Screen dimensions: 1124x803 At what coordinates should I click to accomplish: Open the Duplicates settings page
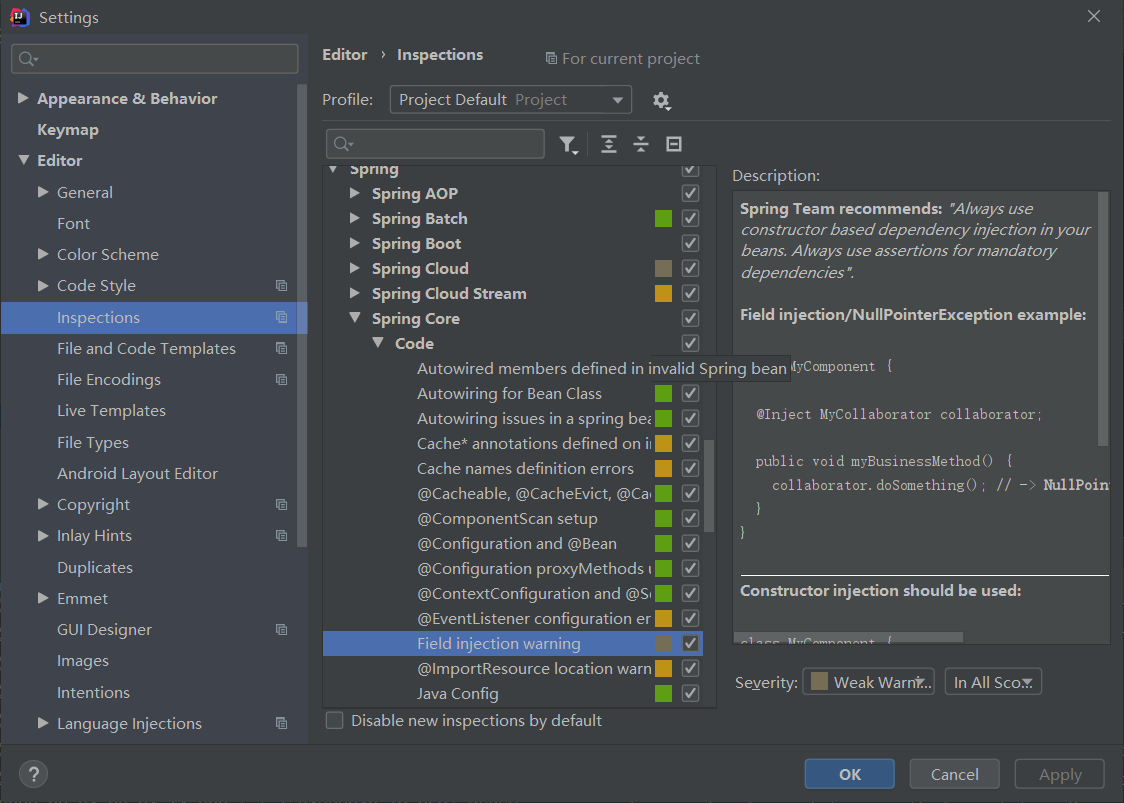coord(95,568)
